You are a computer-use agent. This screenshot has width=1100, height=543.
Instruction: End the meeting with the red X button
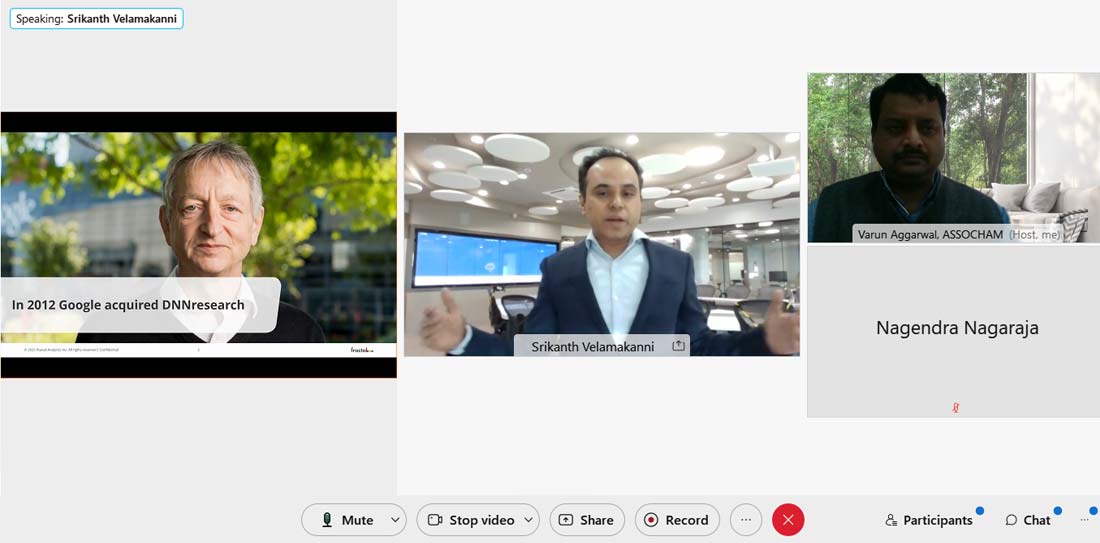coord(788,520)
